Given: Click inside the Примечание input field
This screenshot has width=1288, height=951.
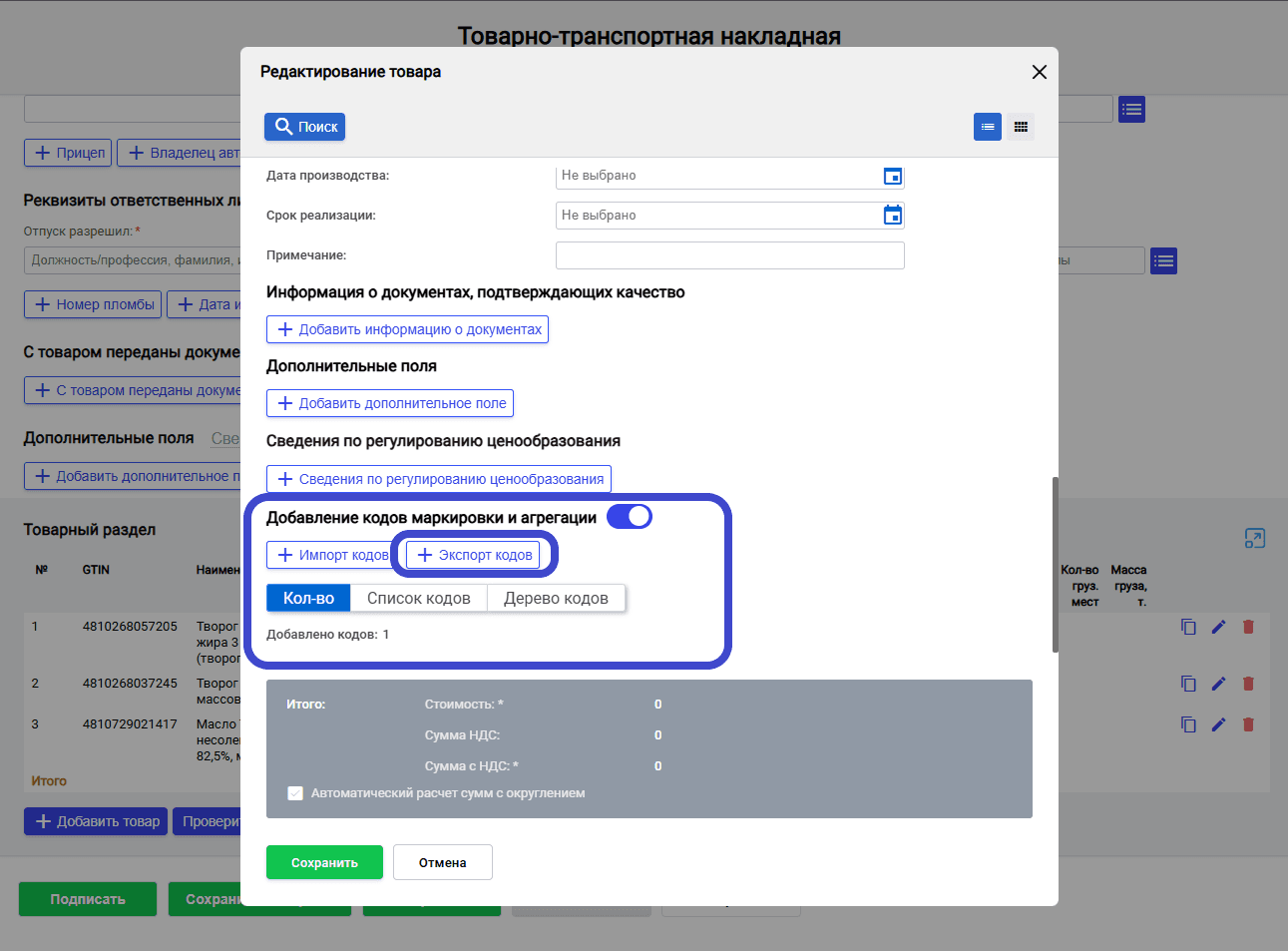Looking at the screenshot, I should [730, 255].
